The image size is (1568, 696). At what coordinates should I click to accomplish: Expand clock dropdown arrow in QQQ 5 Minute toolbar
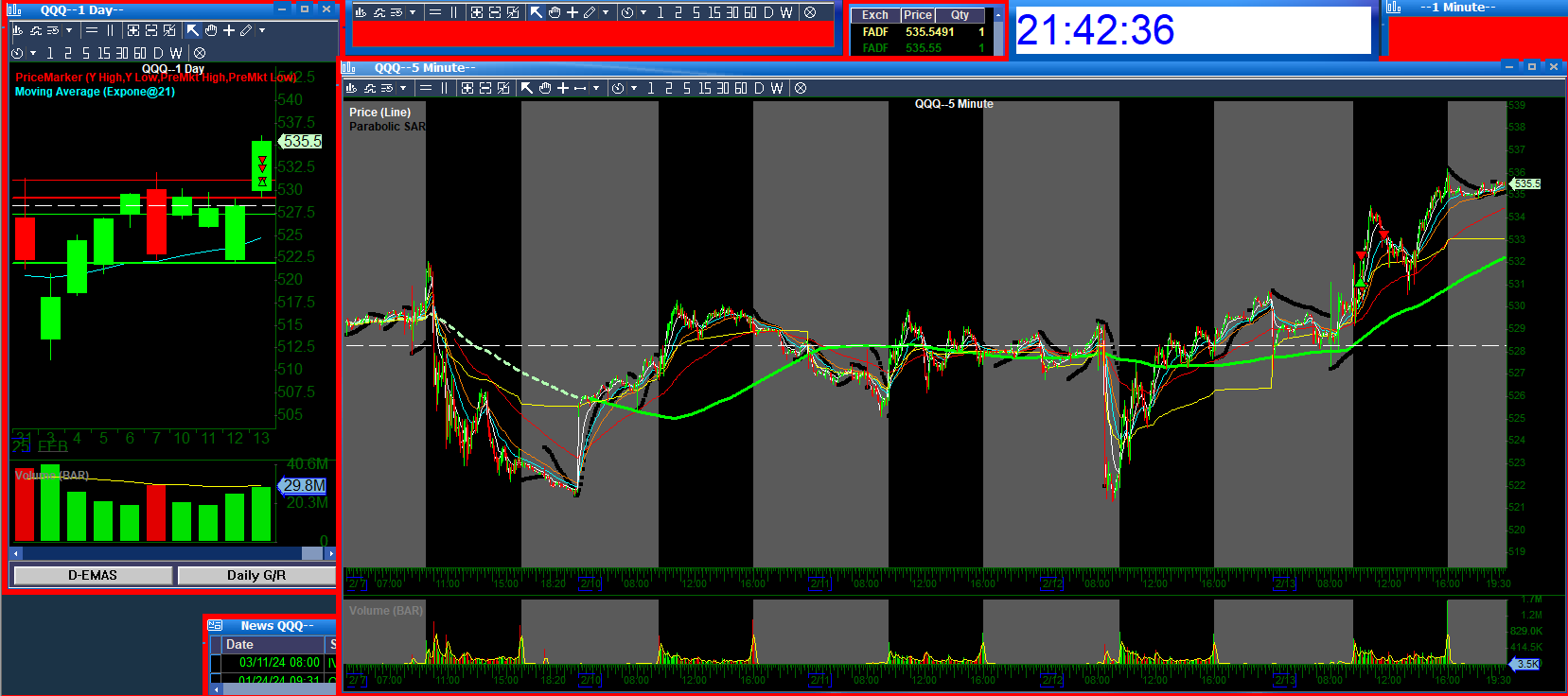click(x=634, y=88)
